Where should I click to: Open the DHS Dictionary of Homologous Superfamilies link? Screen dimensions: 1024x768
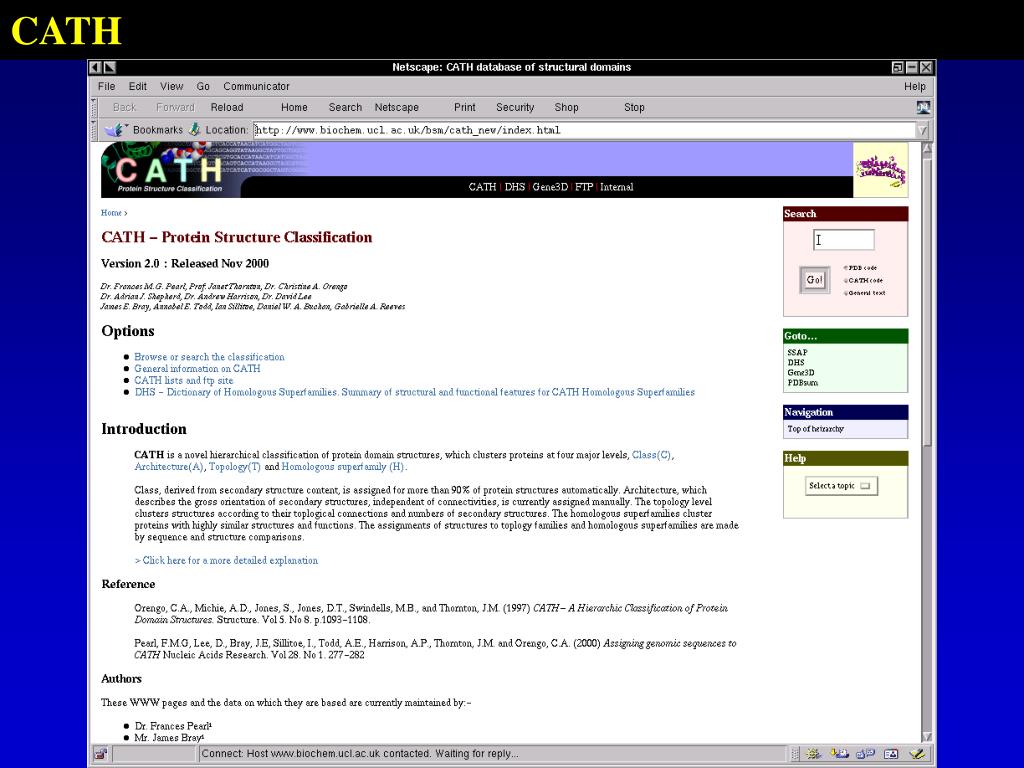(x=415, y=392)
